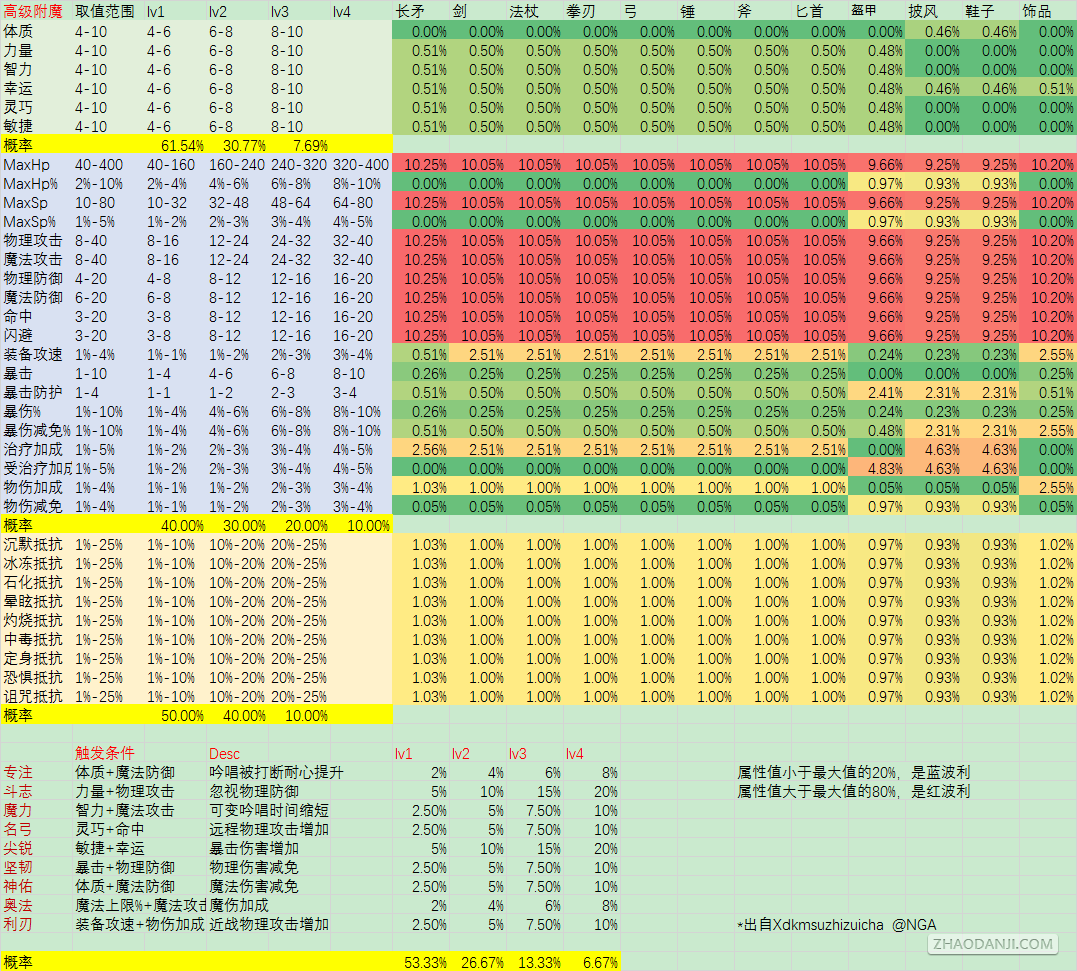Click the 专注 skill name cell
This screenshot has height=971, width=1077.
18,773
